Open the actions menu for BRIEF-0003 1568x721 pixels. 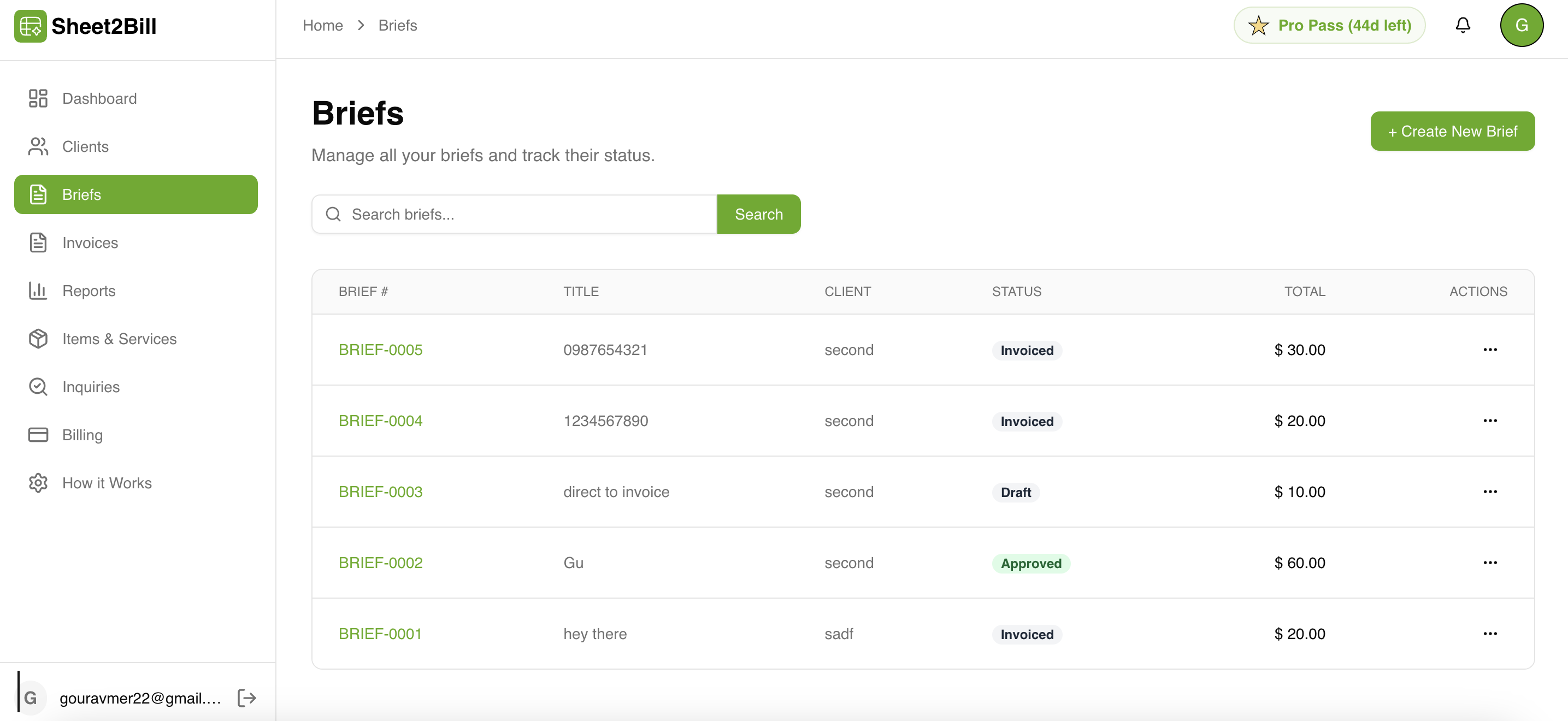[1490, 492]
